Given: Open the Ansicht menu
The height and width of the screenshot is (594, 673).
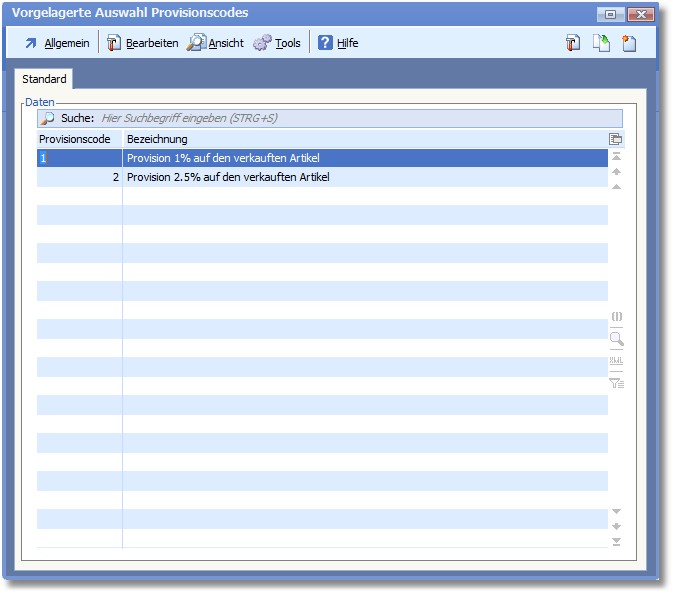Looking at the screenshot, I should (215, 43).
